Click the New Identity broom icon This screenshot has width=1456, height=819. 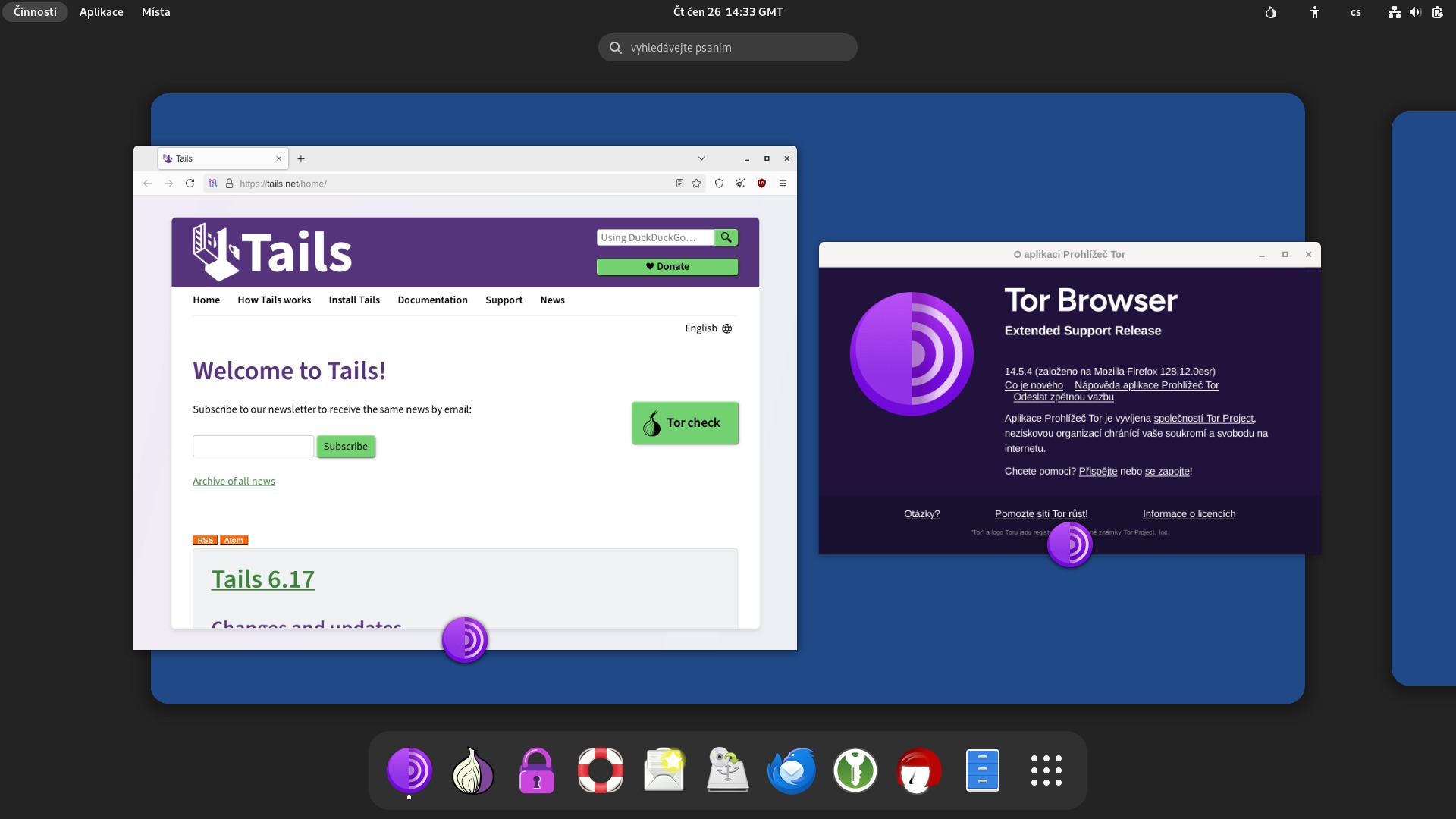pos(740,184)
